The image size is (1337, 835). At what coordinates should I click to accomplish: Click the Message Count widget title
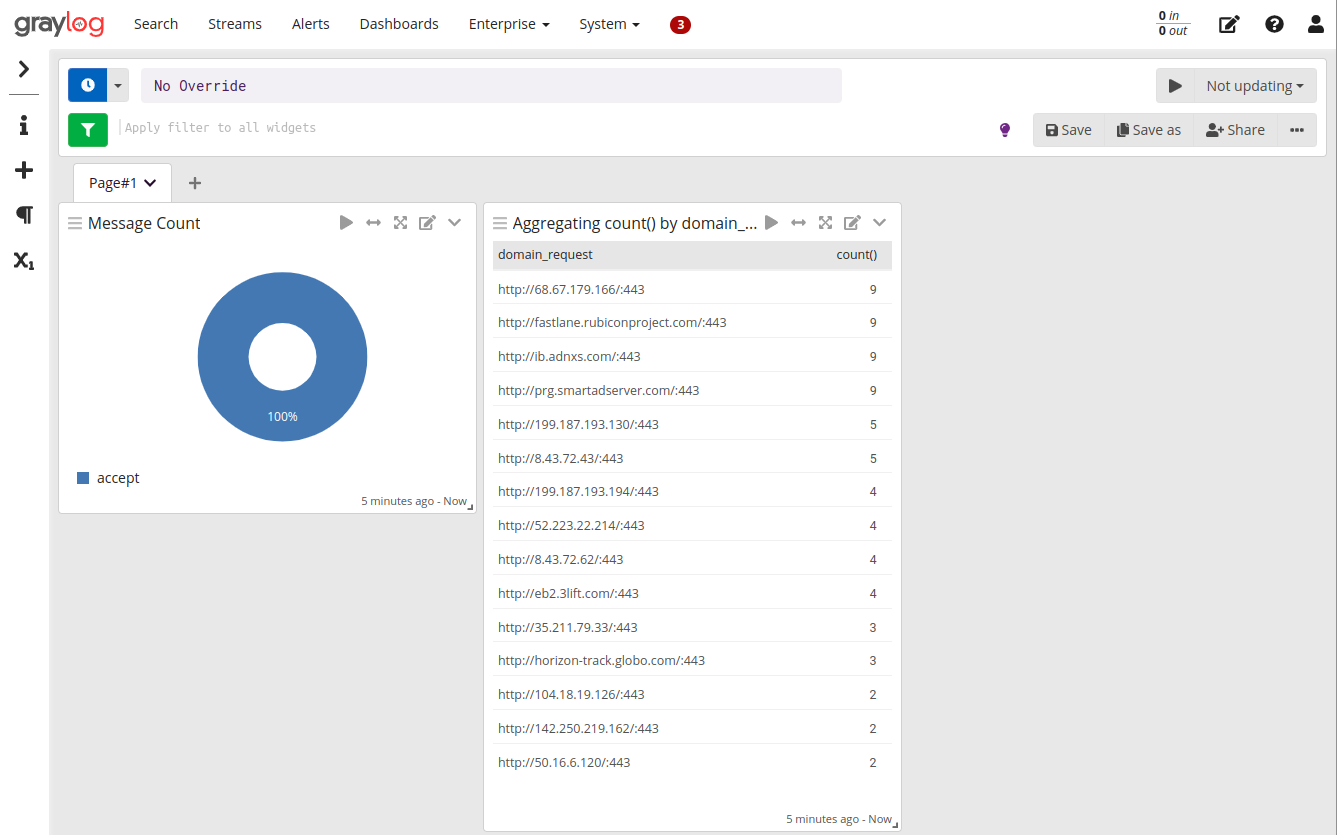144,223
